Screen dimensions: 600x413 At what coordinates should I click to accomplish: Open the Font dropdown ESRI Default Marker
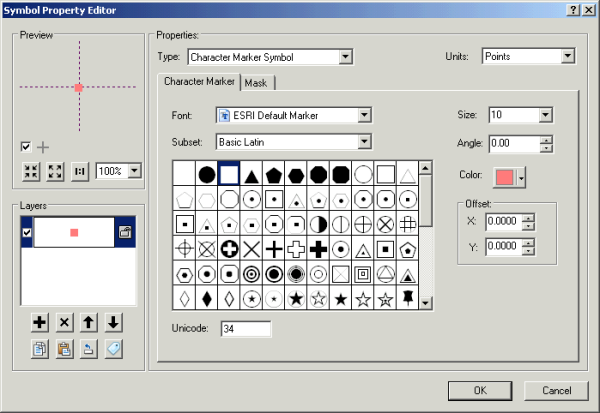pos(364,115)
